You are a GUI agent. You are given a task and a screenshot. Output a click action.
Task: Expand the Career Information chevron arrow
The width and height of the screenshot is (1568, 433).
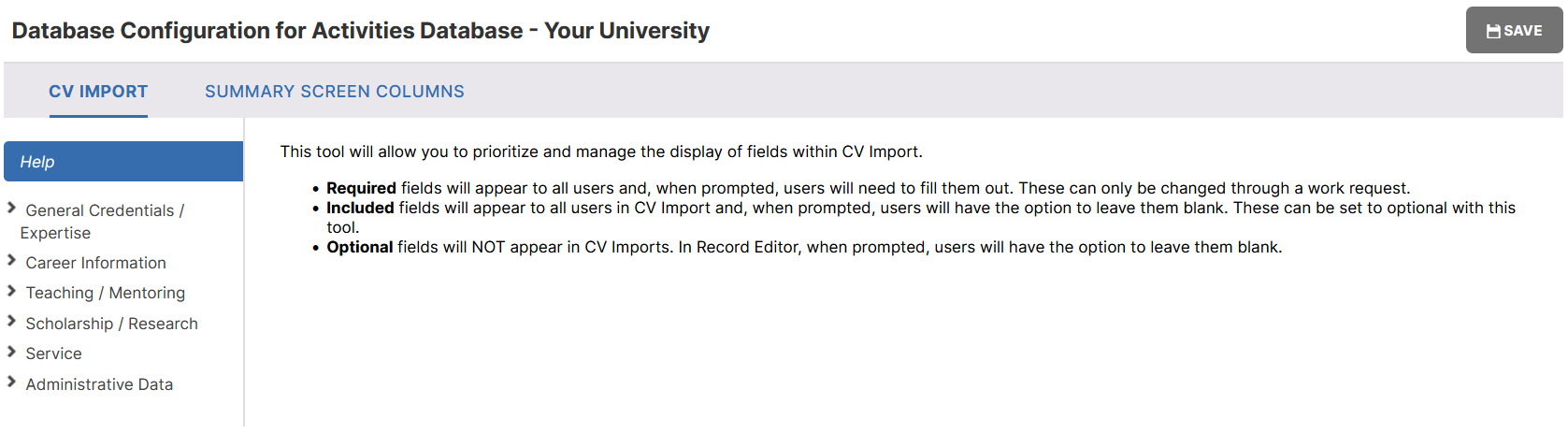[x=11, y=261]
